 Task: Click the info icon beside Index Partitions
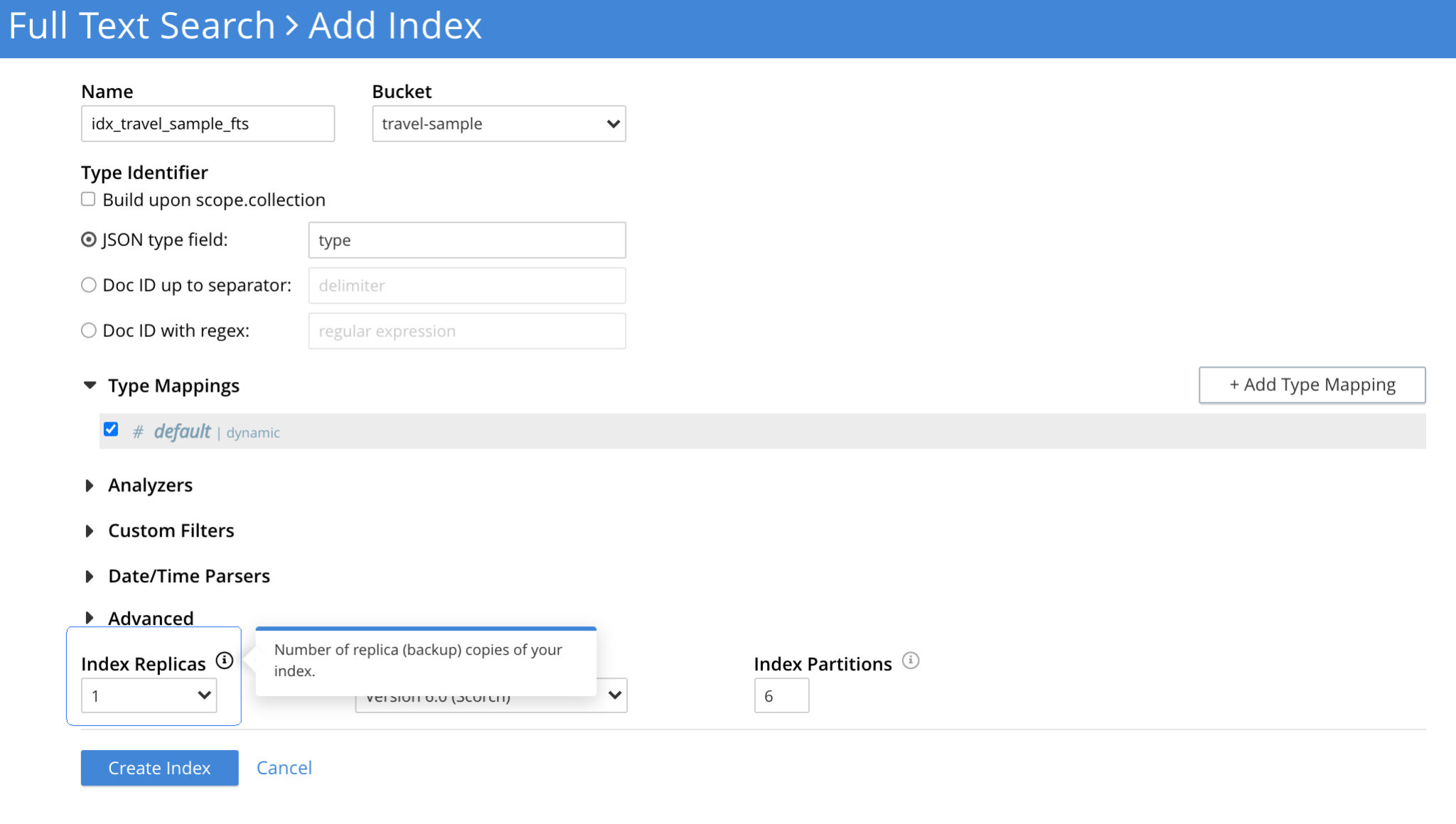point(911,660)
